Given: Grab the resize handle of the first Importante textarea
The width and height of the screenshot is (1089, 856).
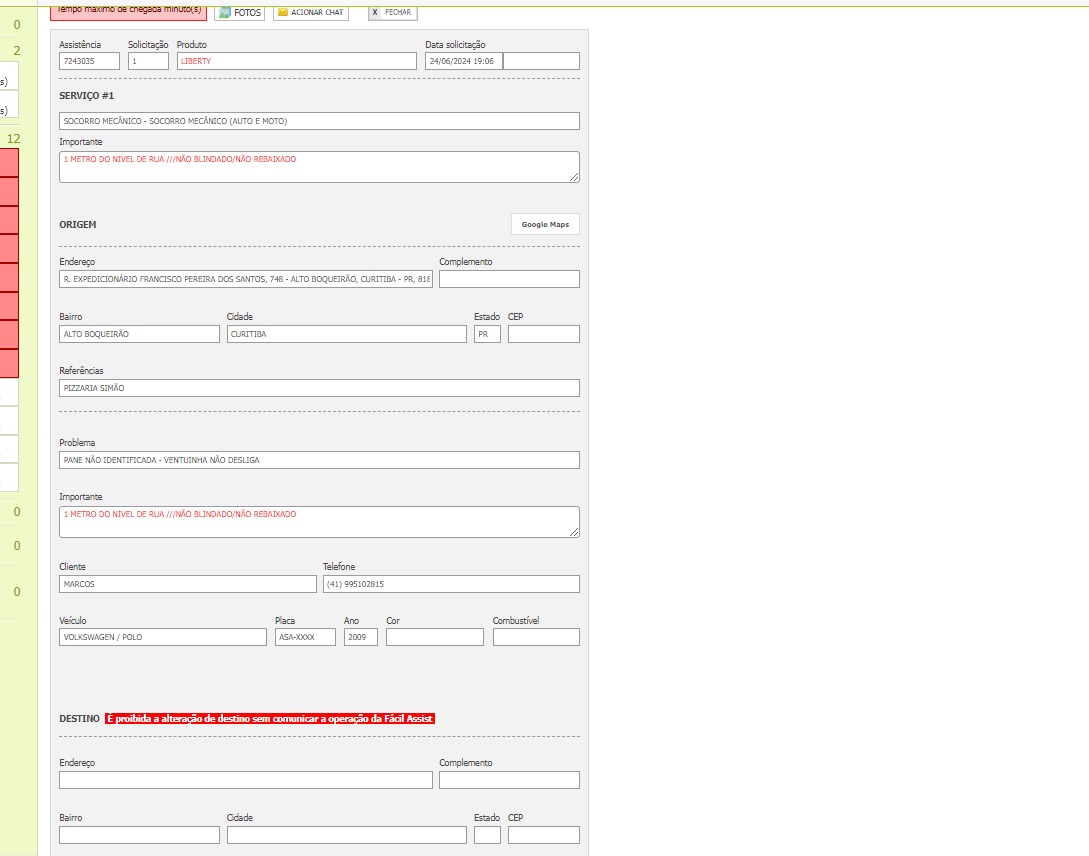Looking at the screenshot, I should click(574, 178).
